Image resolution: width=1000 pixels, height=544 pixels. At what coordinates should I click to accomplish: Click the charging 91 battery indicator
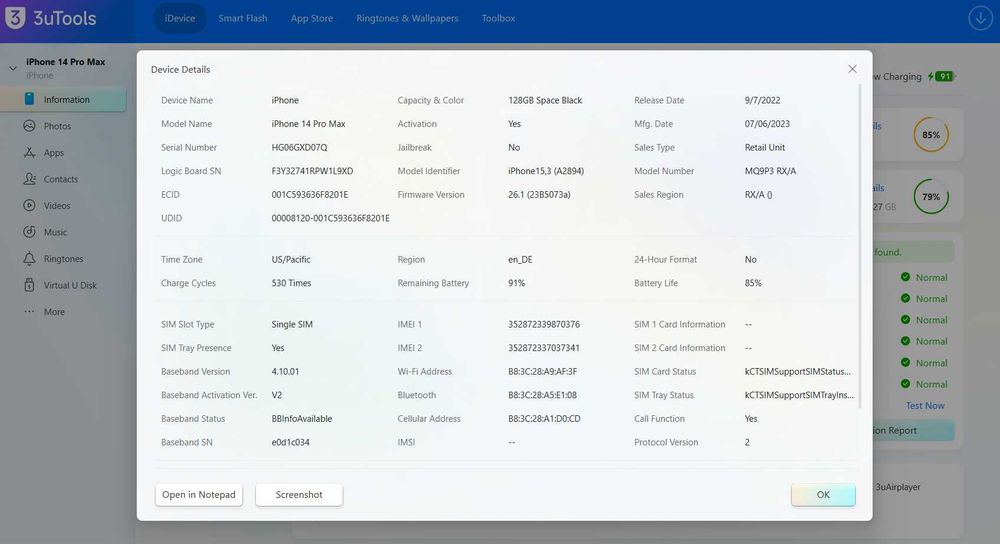(941, 77)
